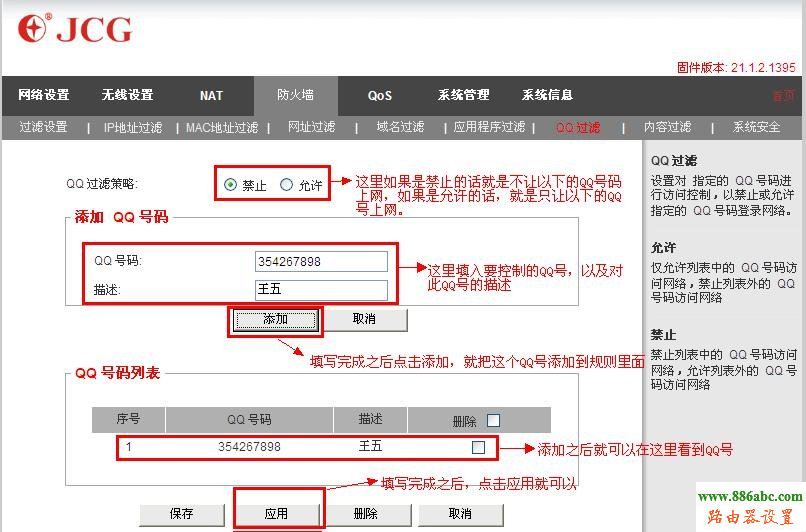Select the 禁止 radio button

[x=230, y=185]
